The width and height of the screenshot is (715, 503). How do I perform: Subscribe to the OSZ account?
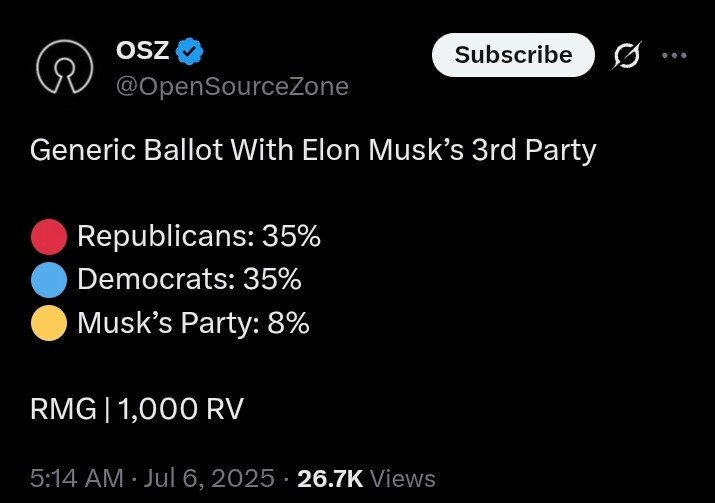(x=513, y=55)
